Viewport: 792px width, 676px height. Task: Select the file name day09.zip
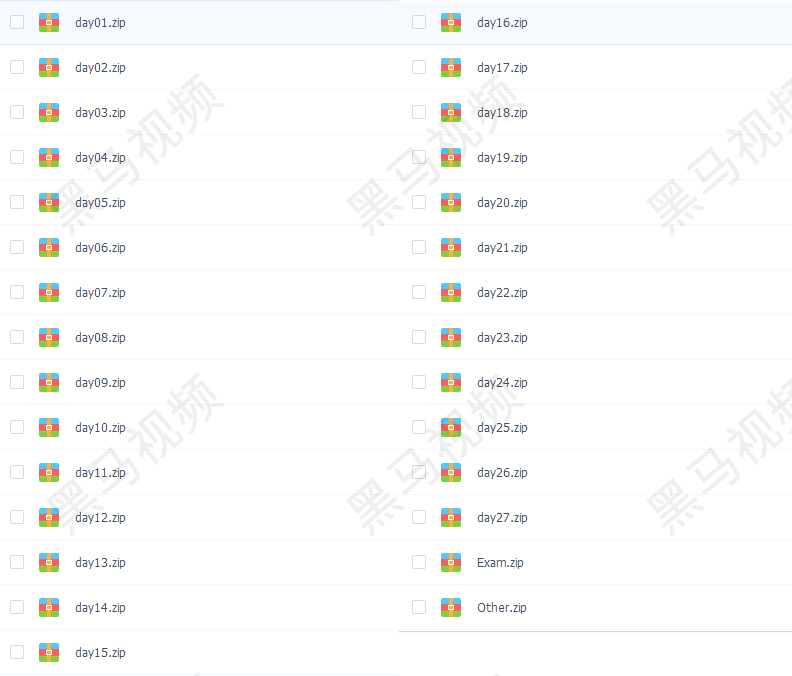coord(100,383)
